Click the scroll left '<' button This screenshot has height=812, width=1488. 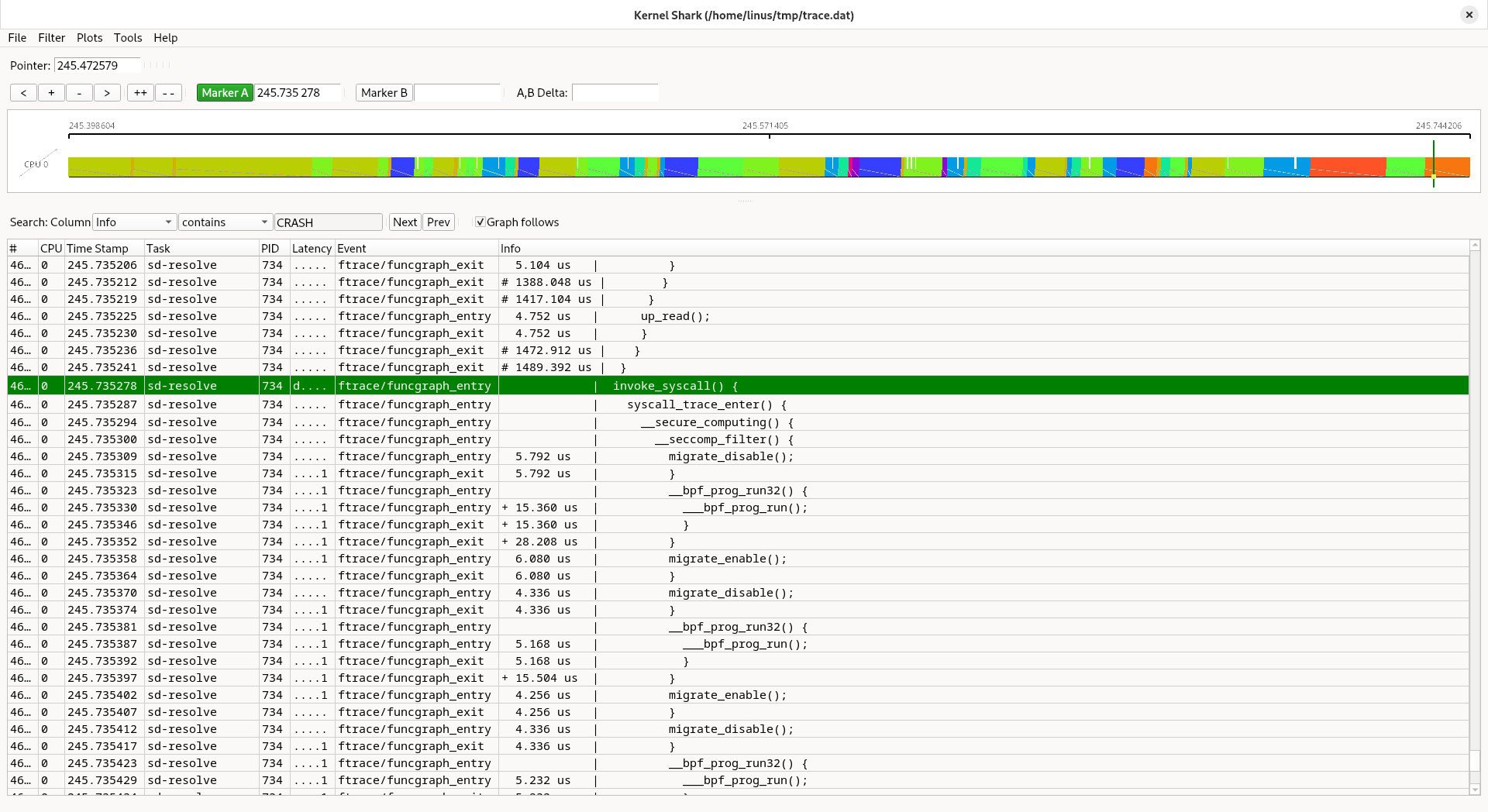coord(23,93)
